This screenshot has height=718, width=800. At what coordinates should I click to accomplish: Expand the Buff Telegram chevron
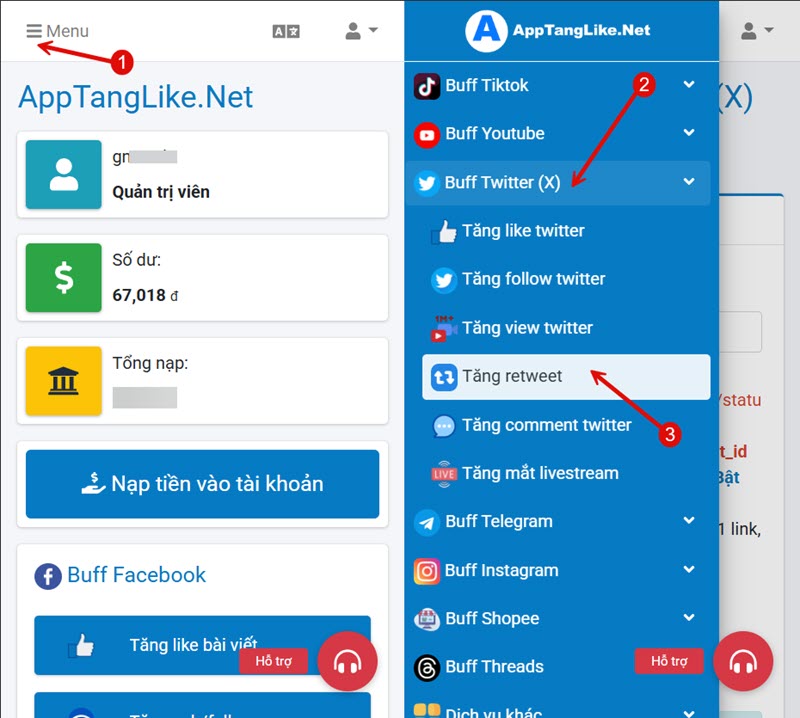689,521
